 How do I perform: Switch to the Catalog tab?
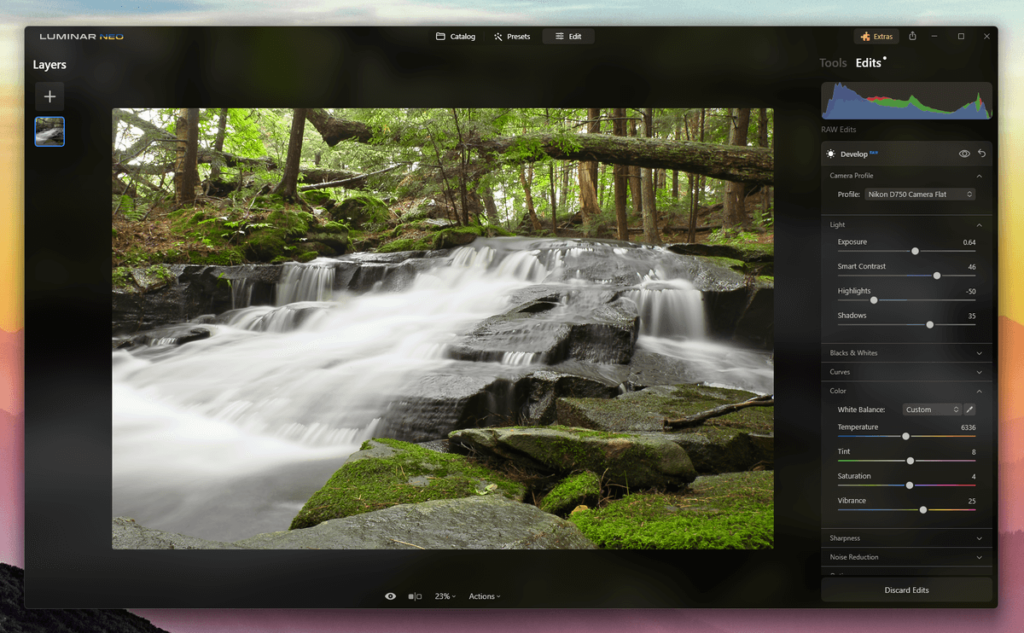tap(455, 37)
